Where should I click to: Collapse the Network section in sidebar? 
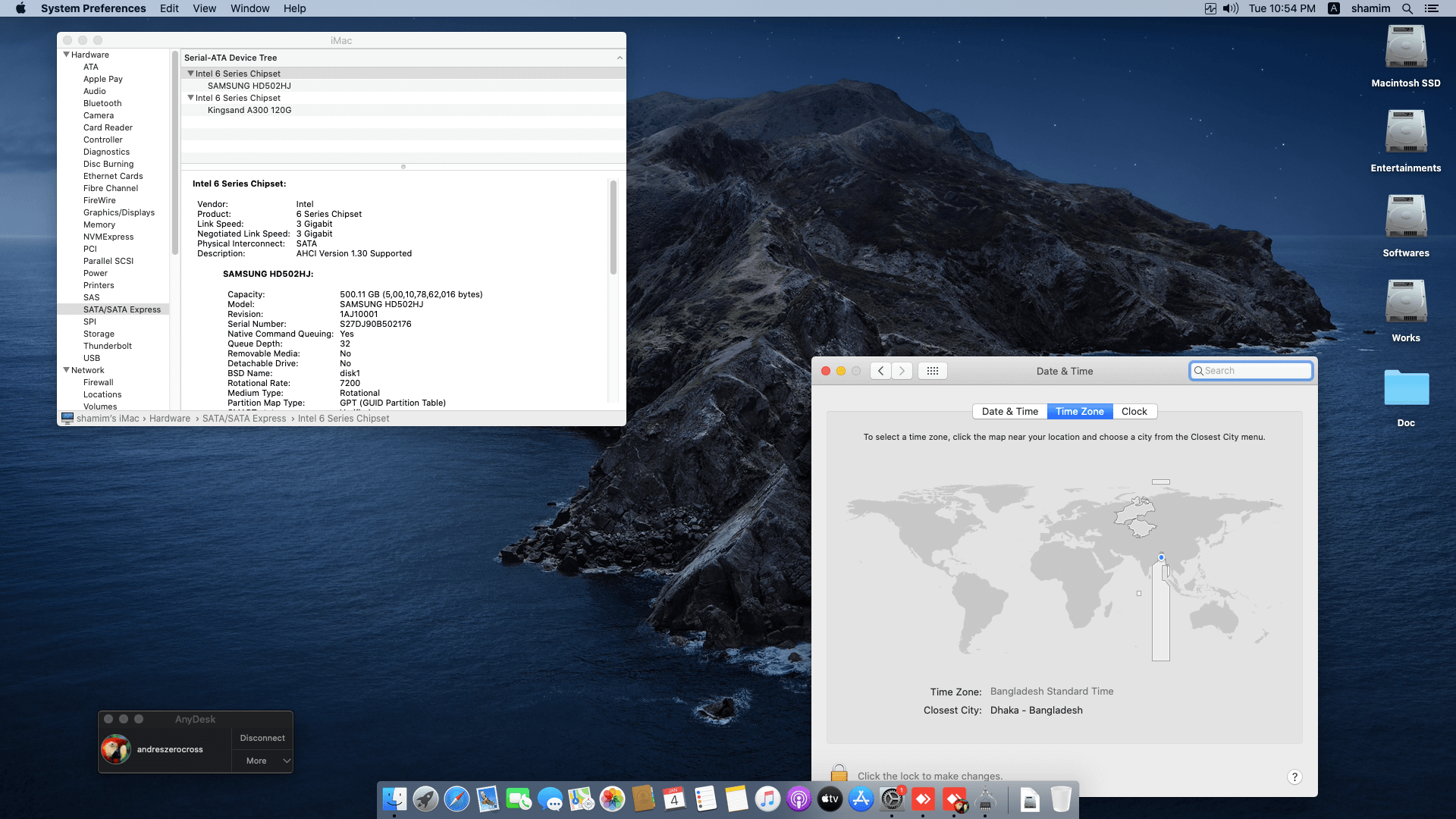point(66,370)
